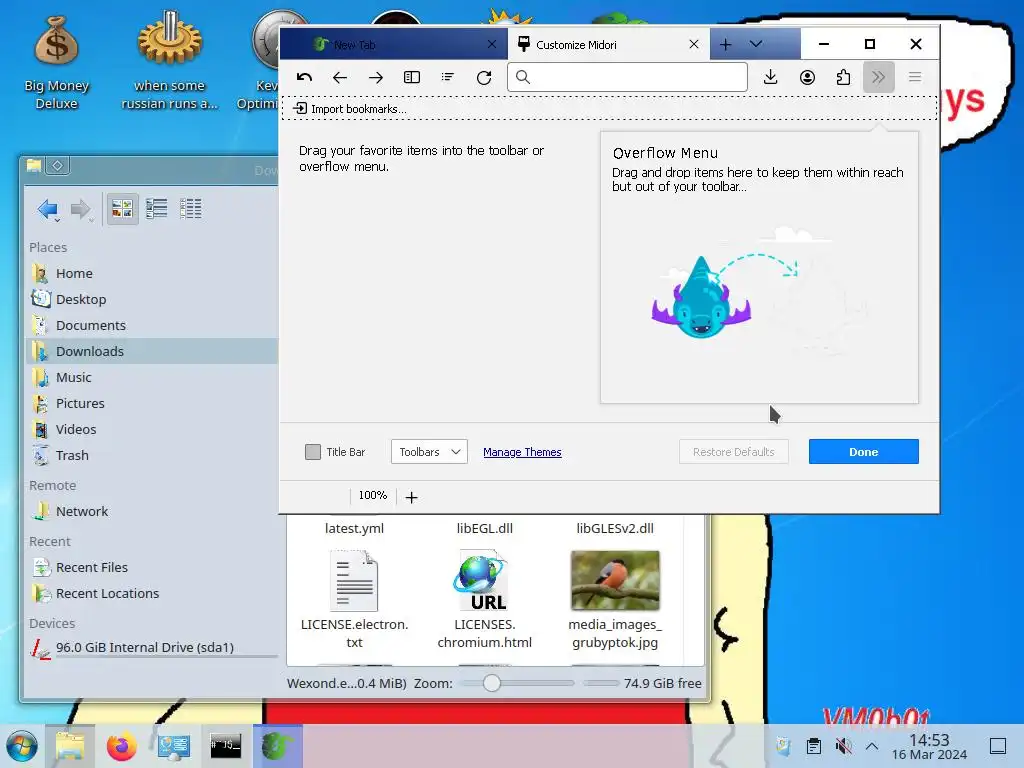Open Videos in the Places panel
Viewport: 1024px width, 768px height.
tap(152, 430)
